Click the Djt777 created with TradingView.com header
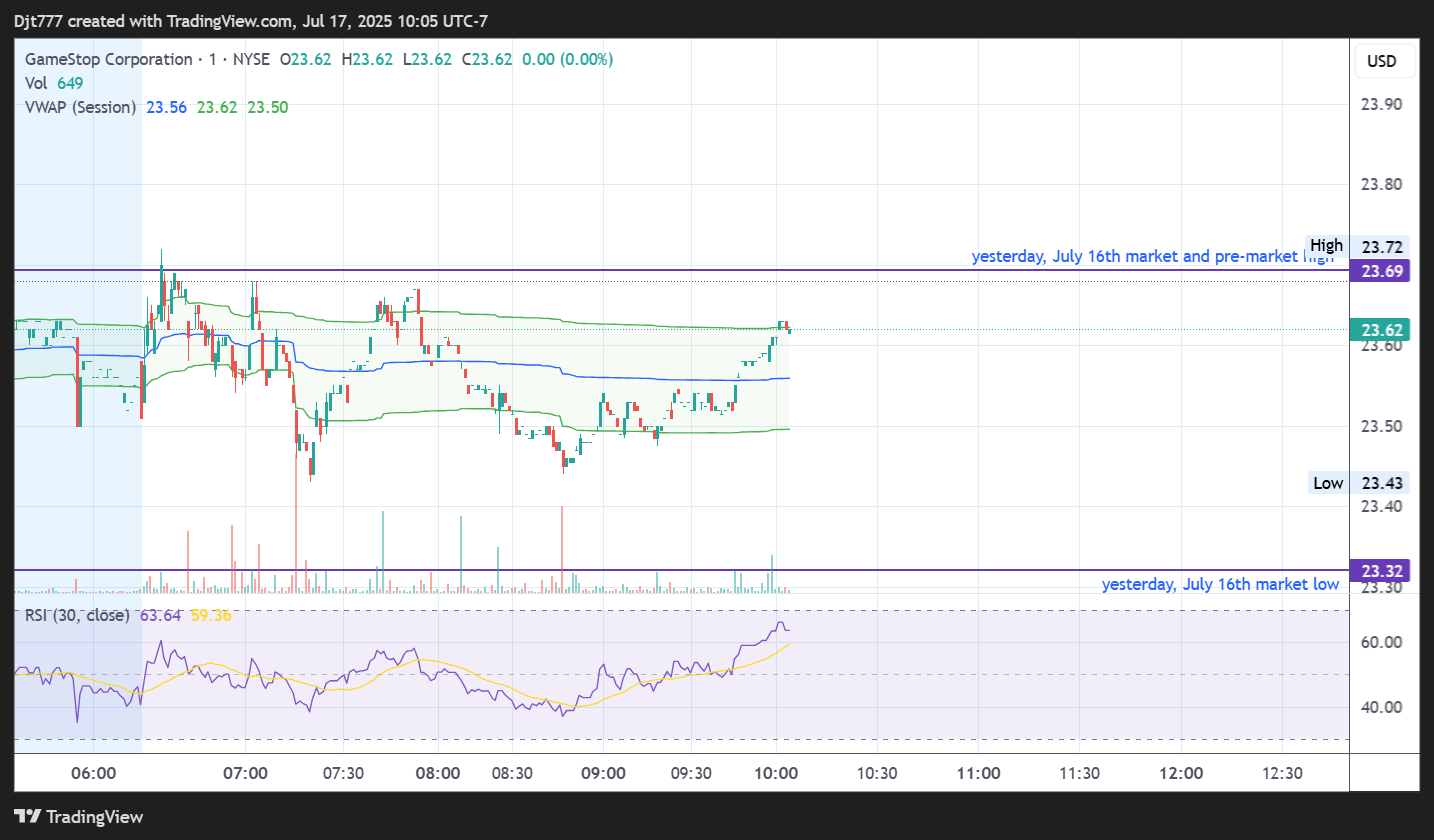This screenshot has width=1434, height=840. click(x=251, y=21)
